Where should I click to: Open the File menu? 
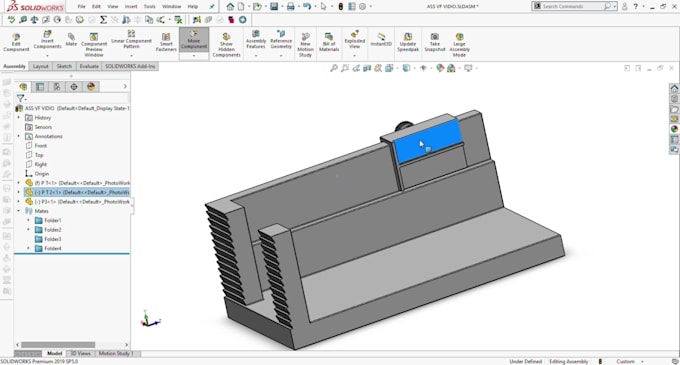(x=81, y=7)
